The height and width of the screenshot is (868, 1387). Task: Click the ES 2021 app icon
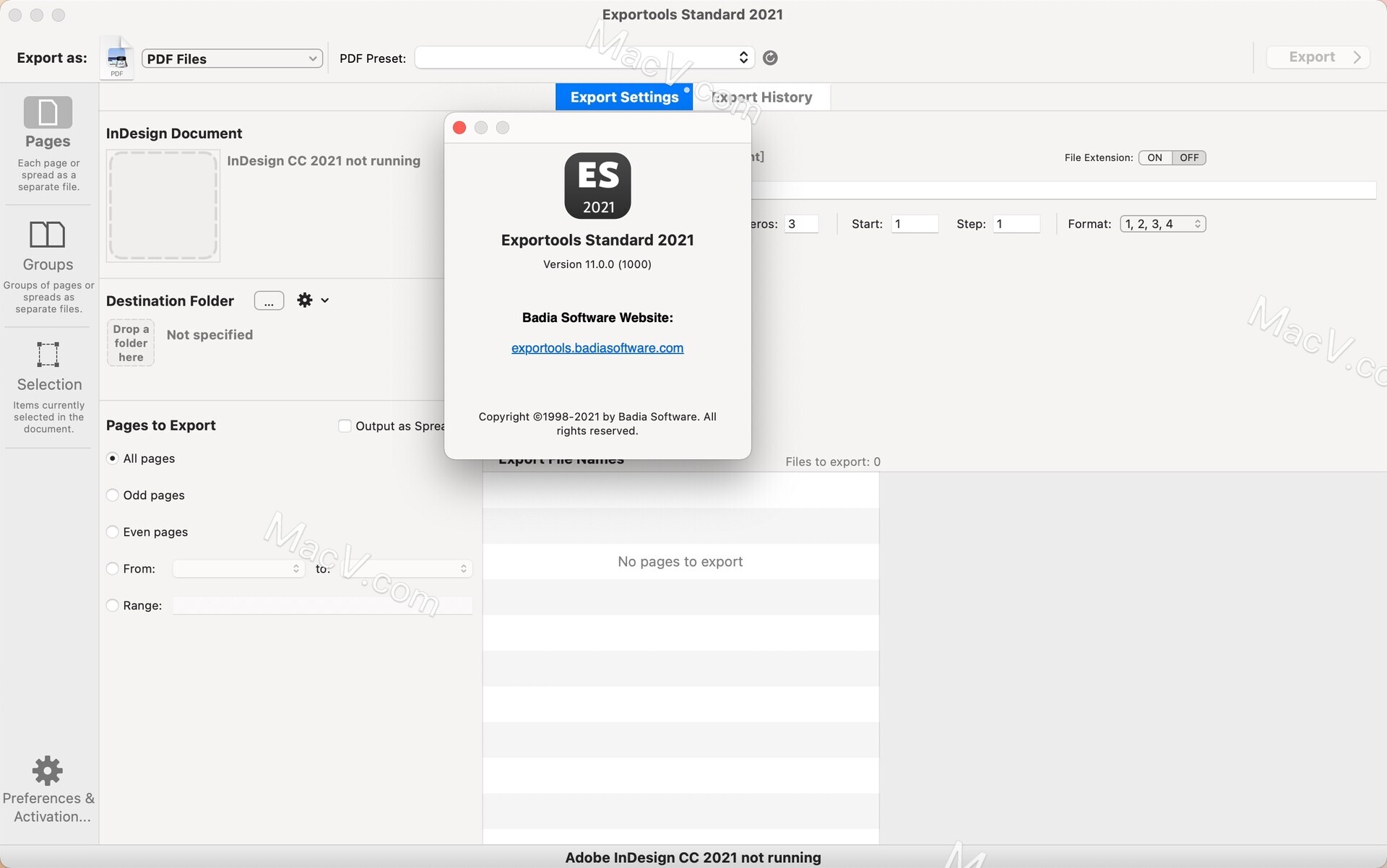pyautogui.click(x=597, y=186)
